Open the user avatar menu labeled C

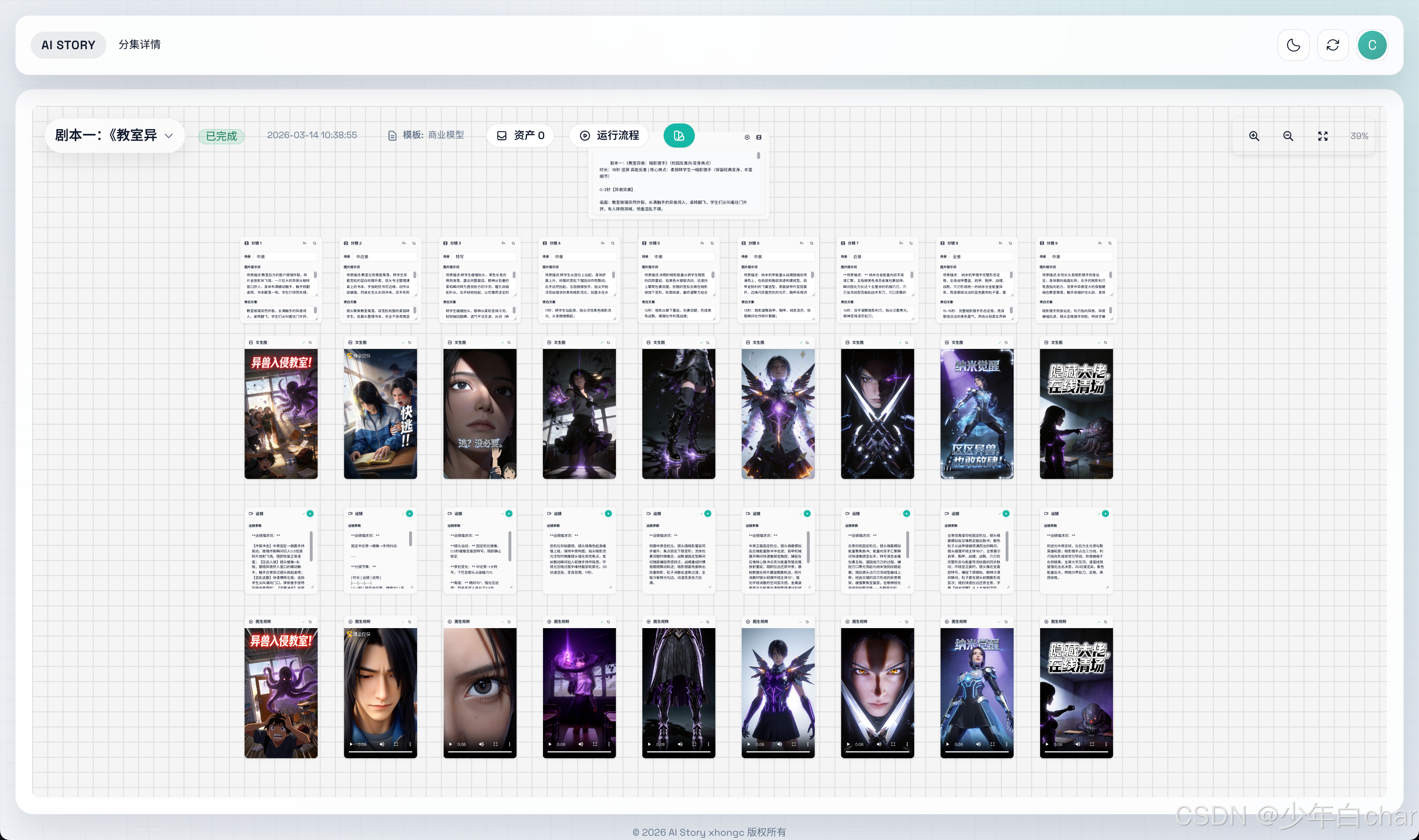1372,45
